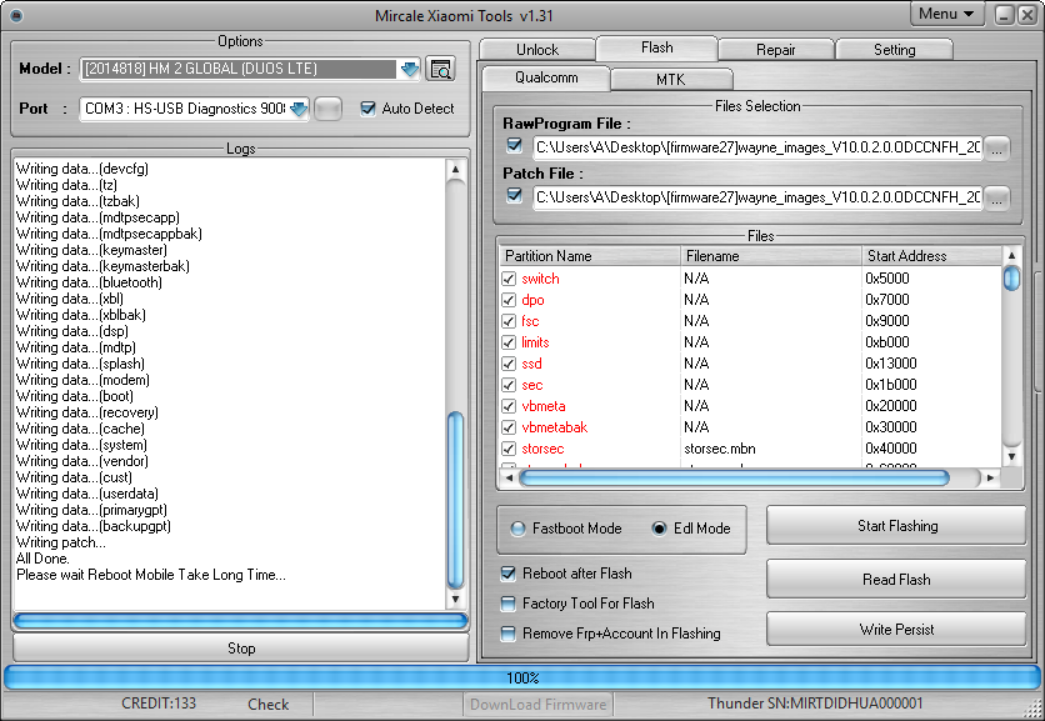Screen dimensions: 1045x721
Task: Click the Start Address column header
Action: 931,256
